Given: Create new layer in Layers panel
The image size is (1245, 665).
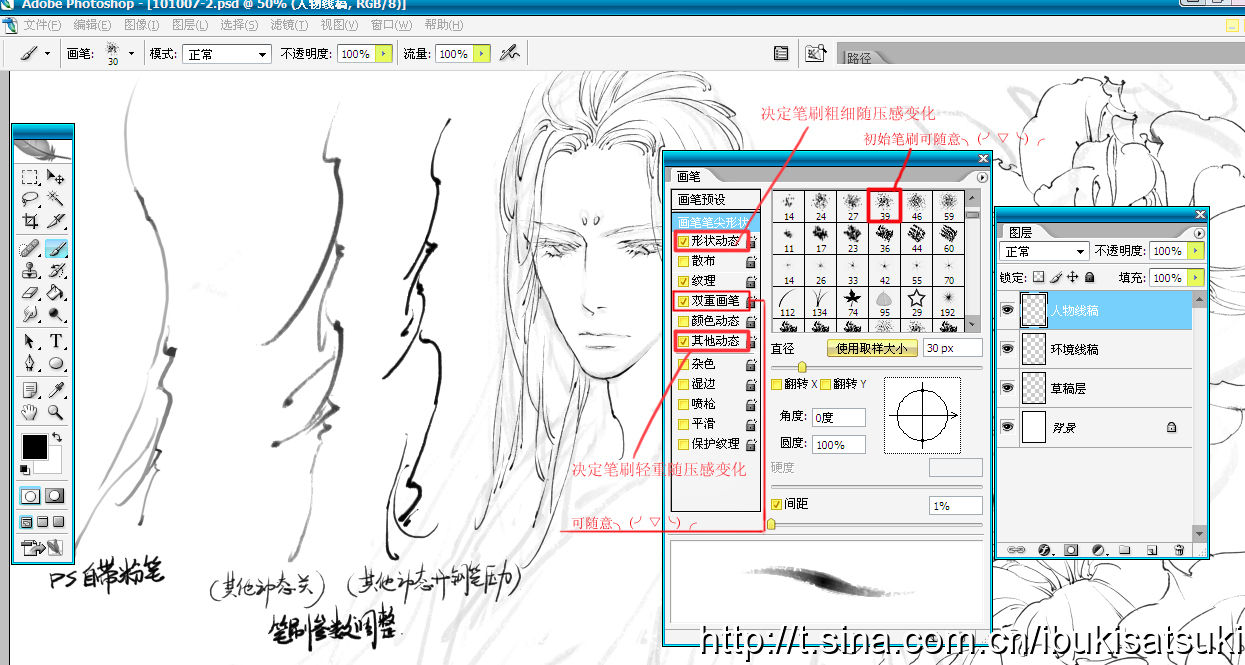Looking at the screenshot, I should (1151, 549).
